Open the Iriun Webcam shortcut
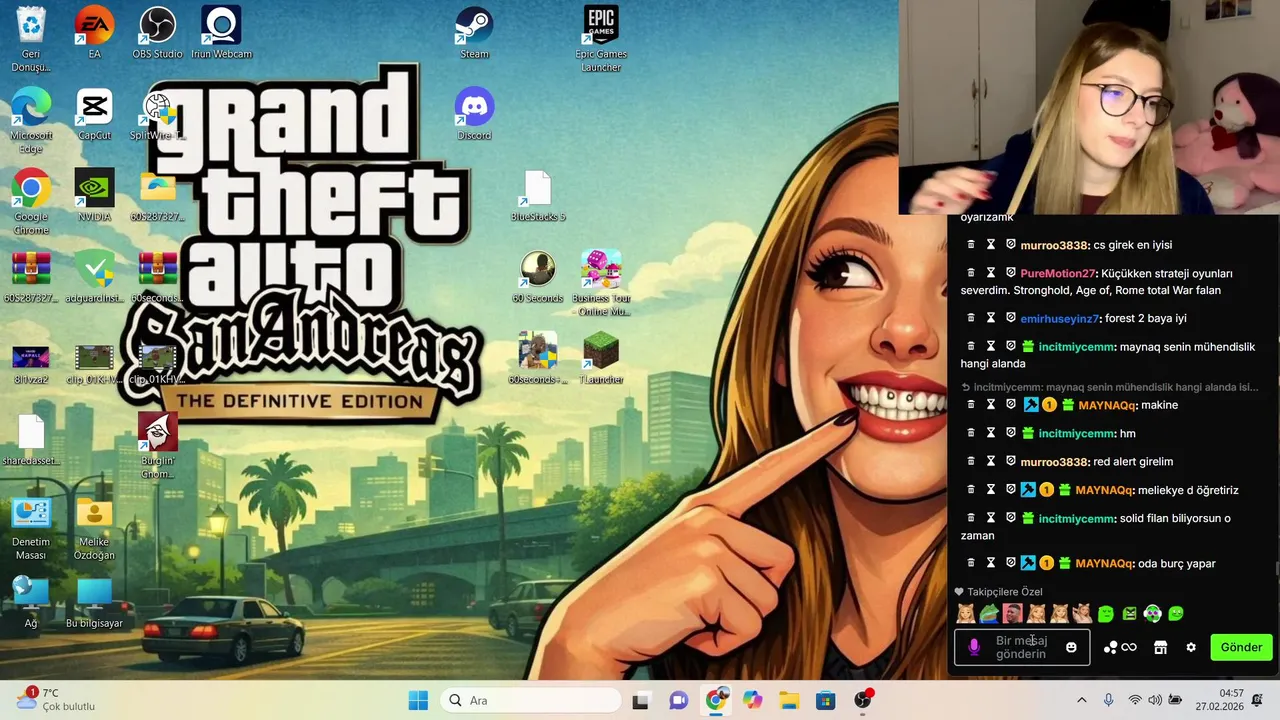The image size is (1280, 720). (221, 32)
